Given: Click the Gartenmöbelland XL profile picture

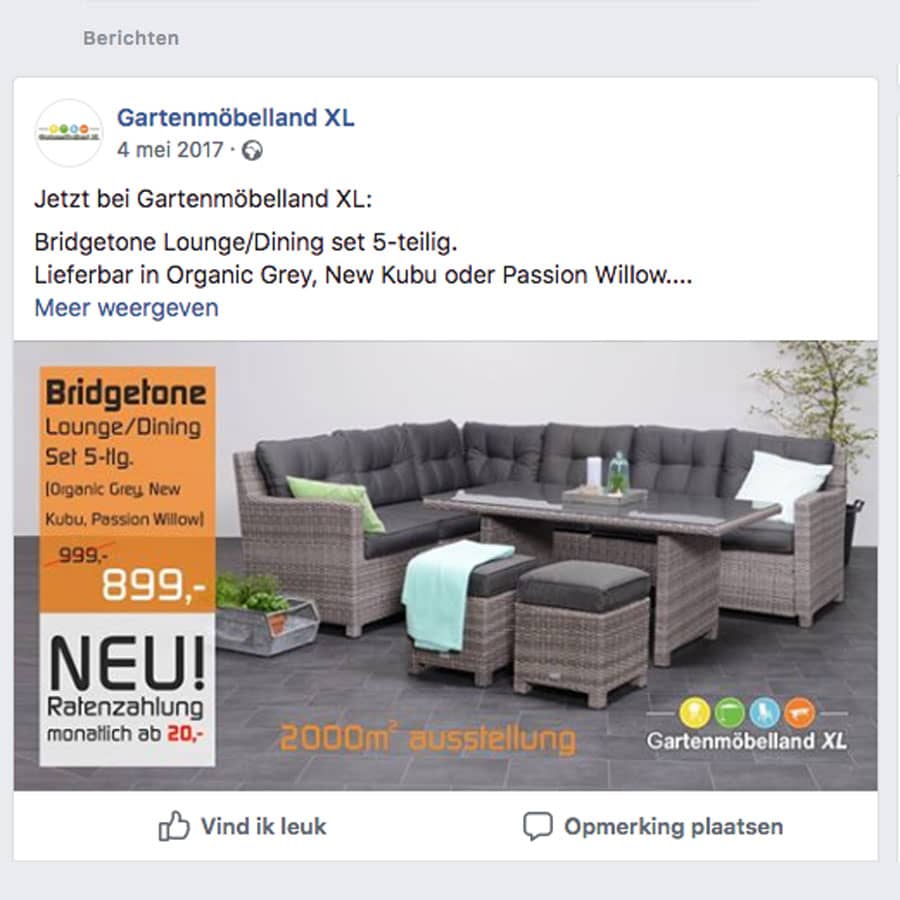Looking at the screenshot, I should (x=69, y=133).
